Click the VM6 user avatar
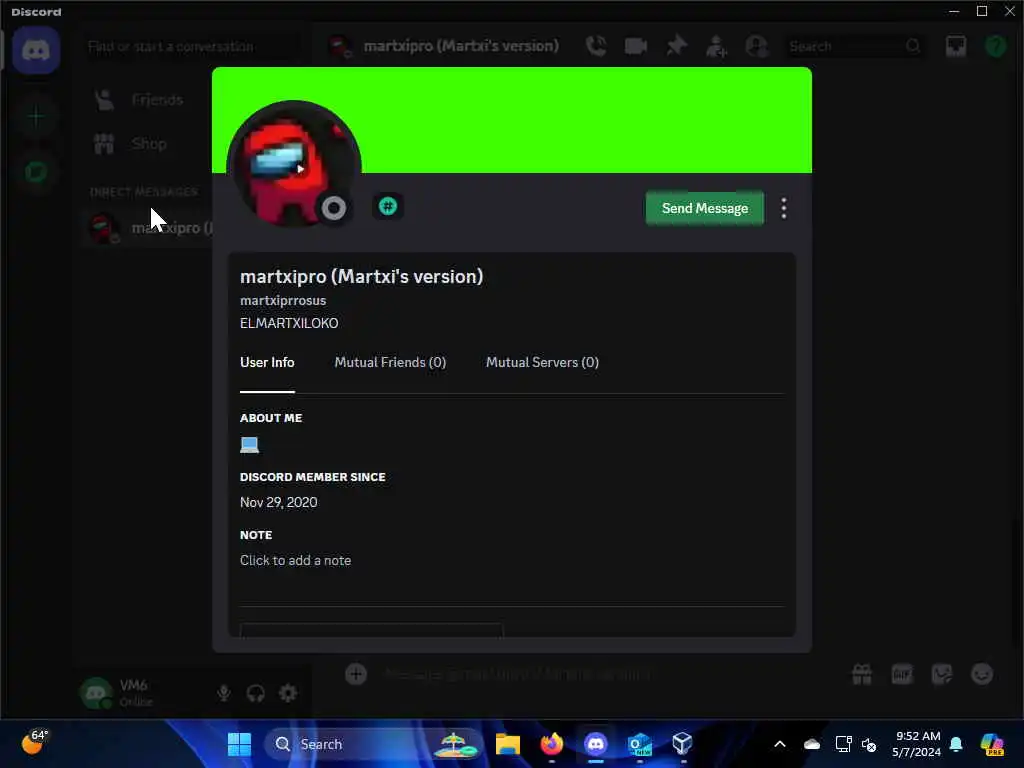Image resolution: width=1024 pixels, height=768 pixels. pyautogui.click(x=96, y=693)
